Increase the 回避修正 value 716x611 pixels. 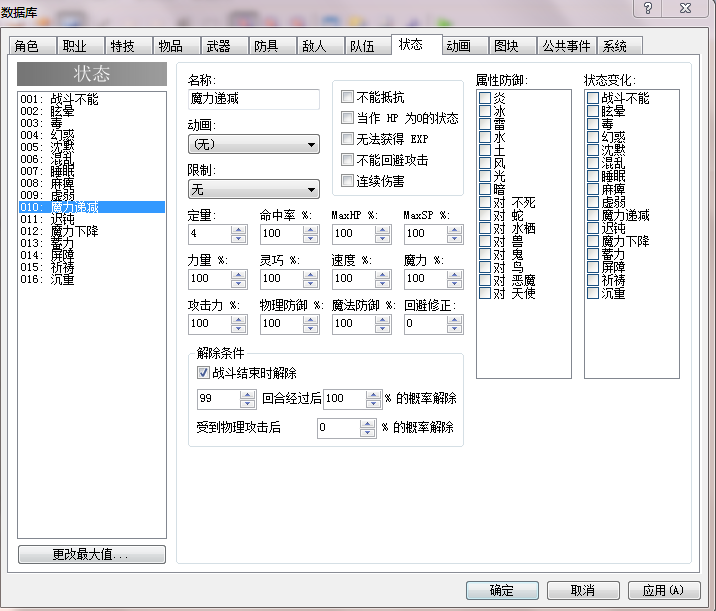[454, 320]
